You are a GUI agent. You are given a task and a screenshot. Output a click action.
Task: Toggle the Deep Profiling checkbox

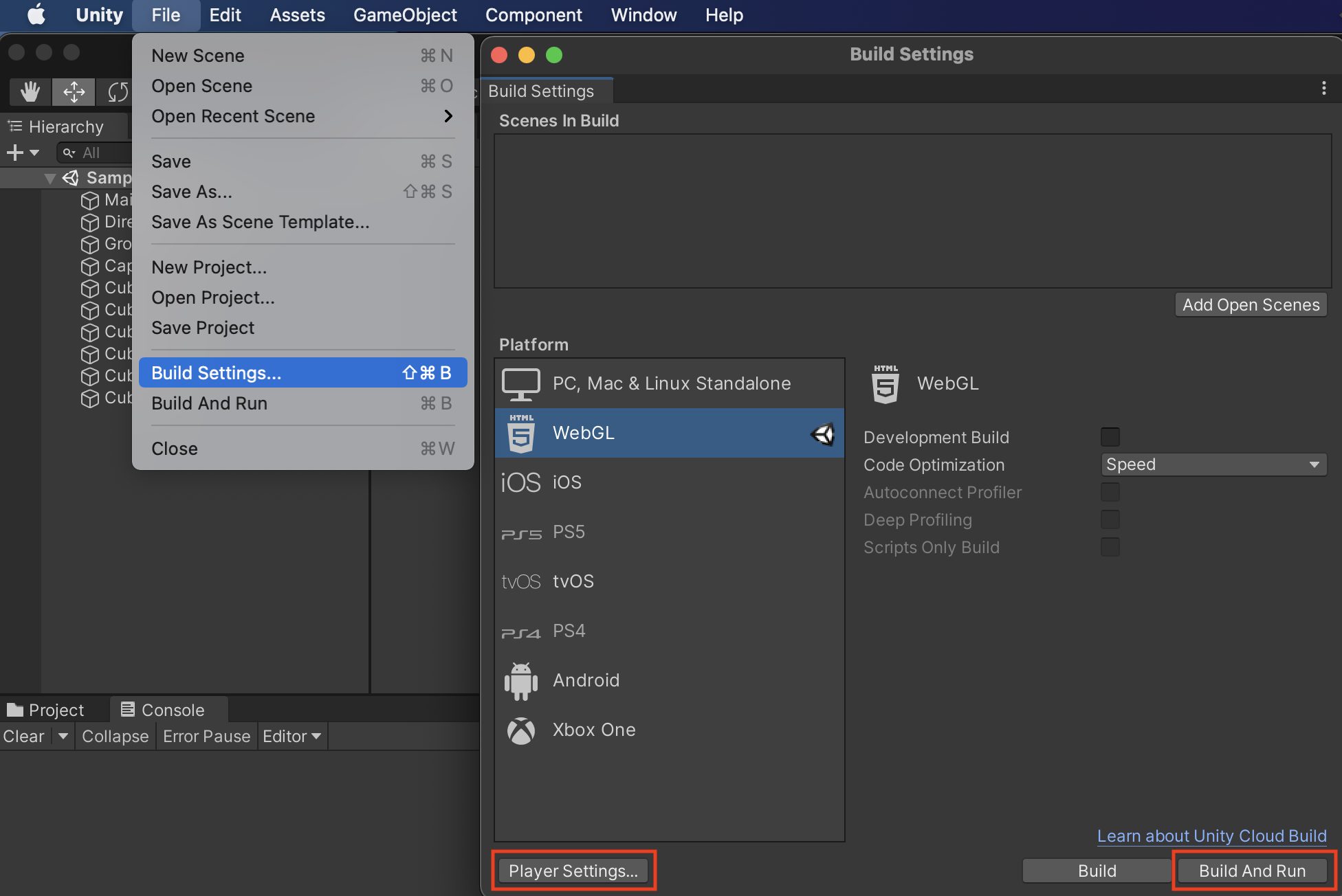click(1110, 519)
